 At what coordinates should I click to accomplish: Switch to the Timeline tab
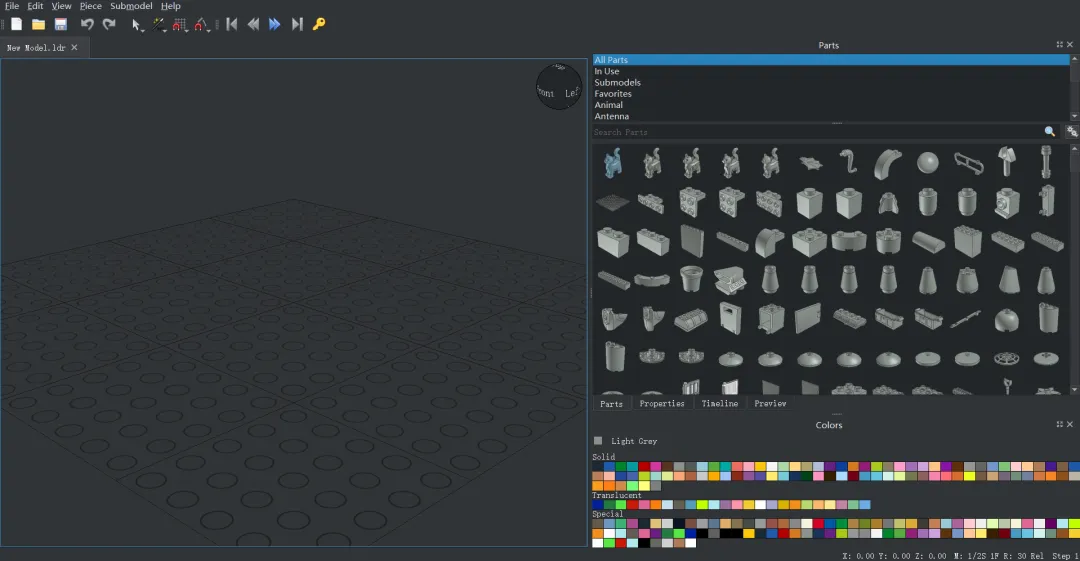pos(719,404)
